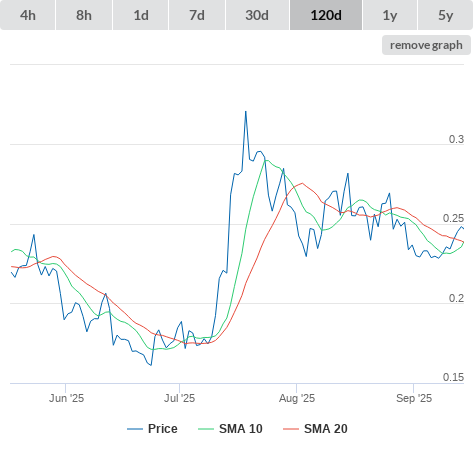The height and width of the screenshot is (455, 474).
Task: Select the Aug '25 axis tick label
Action: pyautogui.click(x=297, y=398)
